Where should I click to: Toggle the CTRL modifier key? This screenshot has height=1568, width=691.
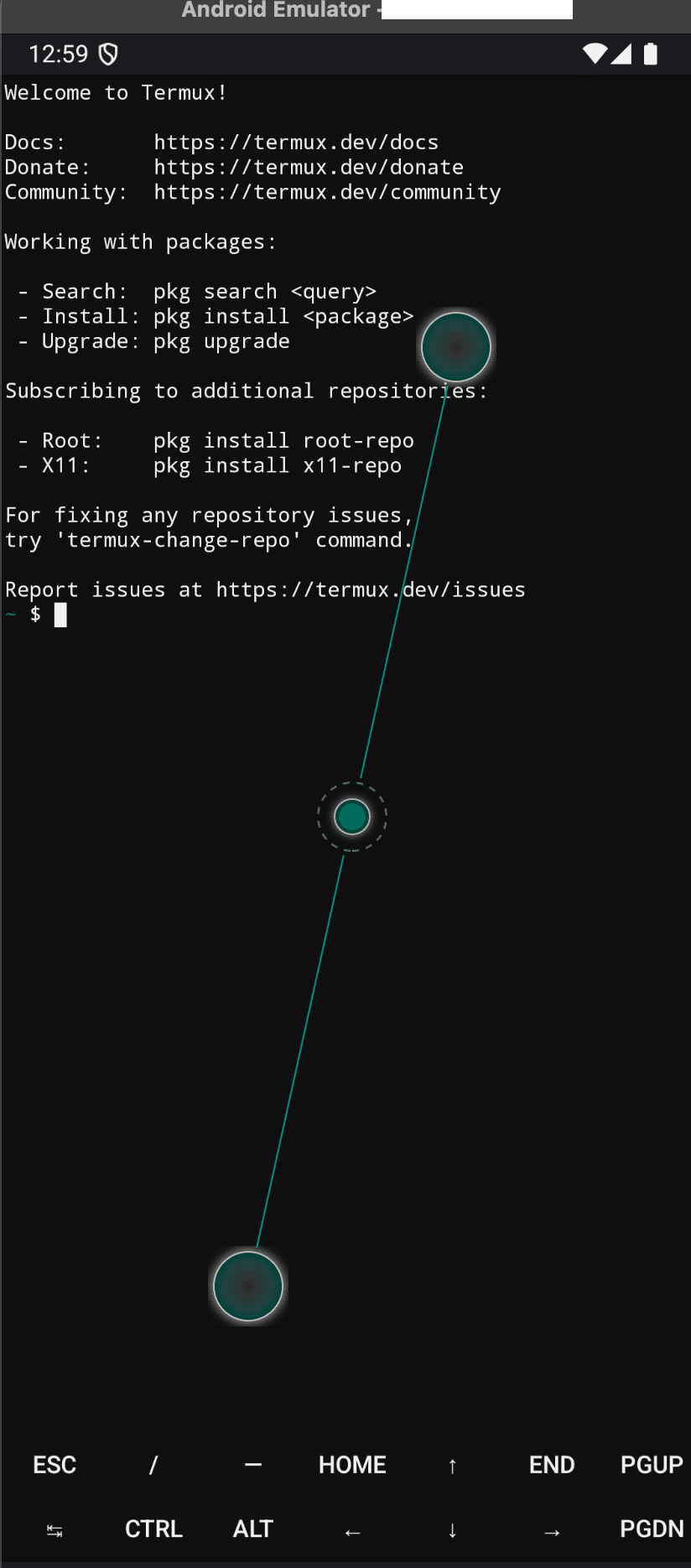pyautogui.click(x=153, y=1529)
